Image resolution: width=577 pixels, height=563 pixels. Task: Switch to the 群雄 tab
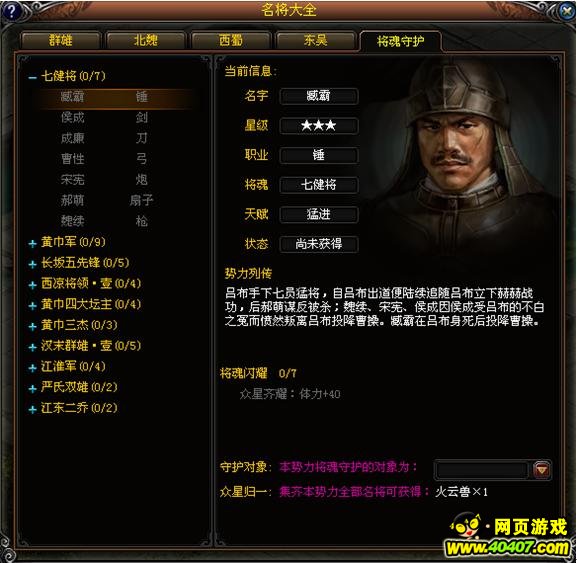pos(61,40)
